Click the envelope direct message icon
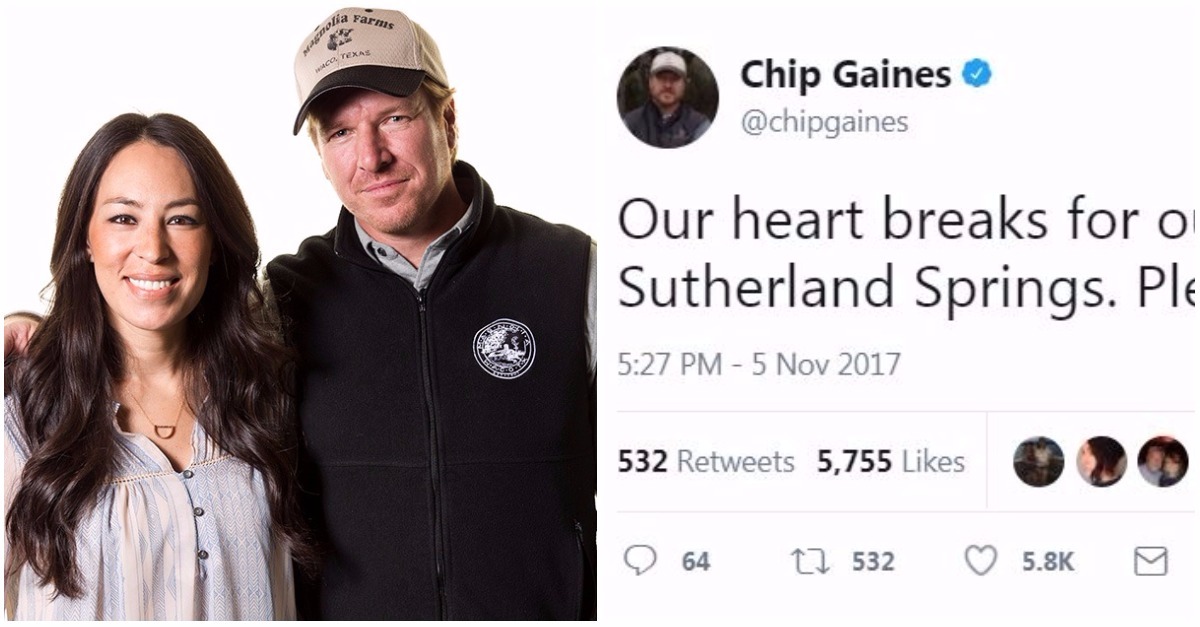1200x627 pixels. click(x=1151, y=562)
